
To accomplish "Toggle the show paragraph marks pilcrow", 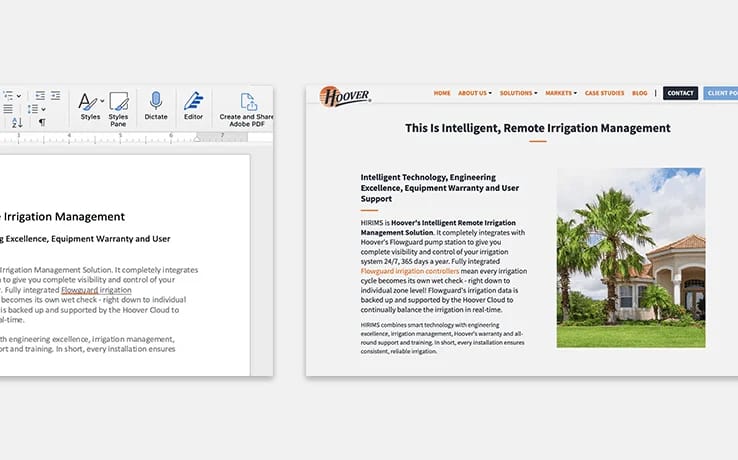I will point(42,122).
